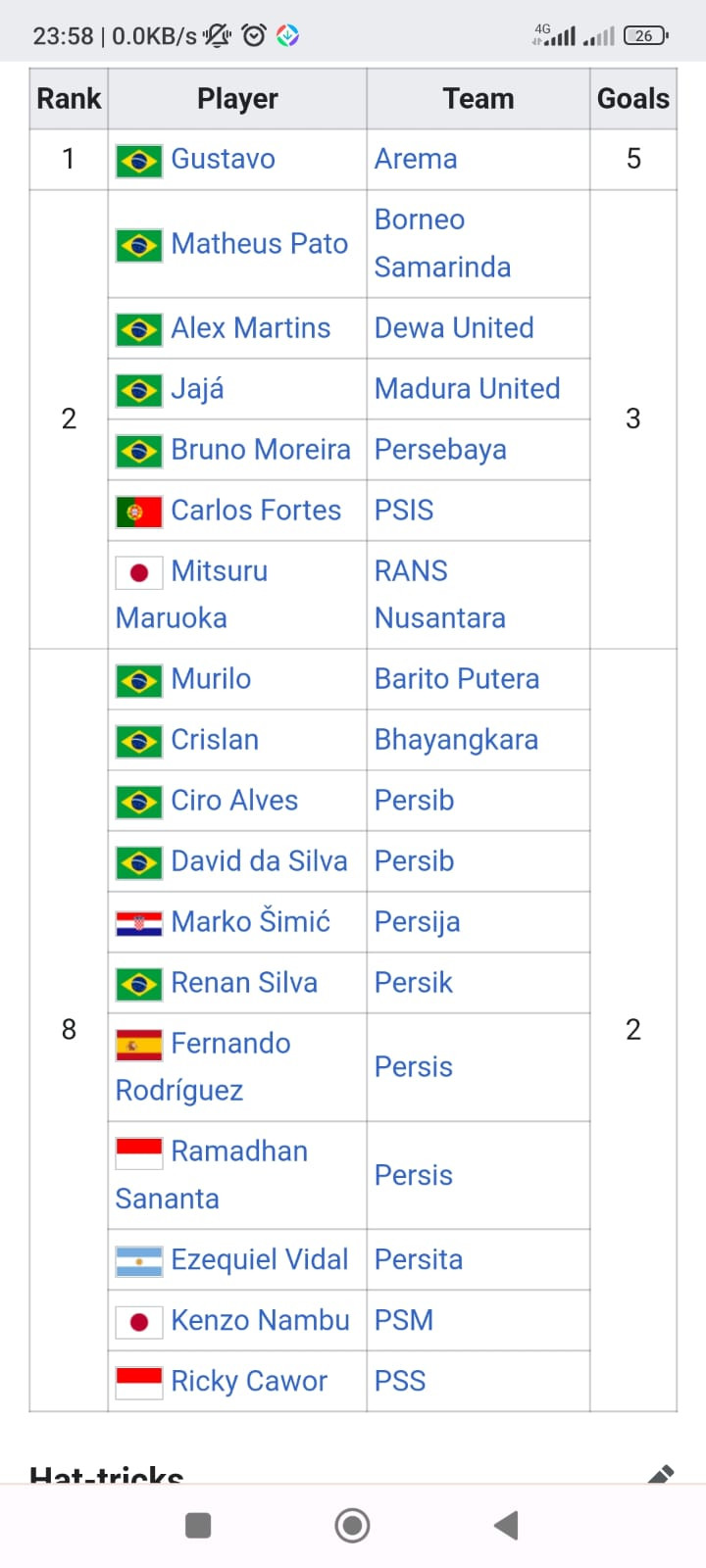
Task: Tap the alarm clock status bar icon
Action: click(254, 36)
